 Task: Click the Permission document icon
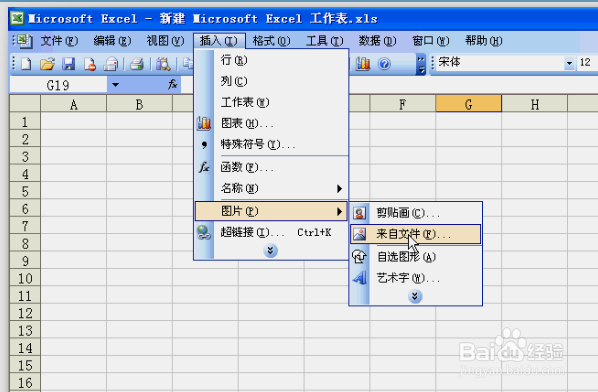coord(90,64)
